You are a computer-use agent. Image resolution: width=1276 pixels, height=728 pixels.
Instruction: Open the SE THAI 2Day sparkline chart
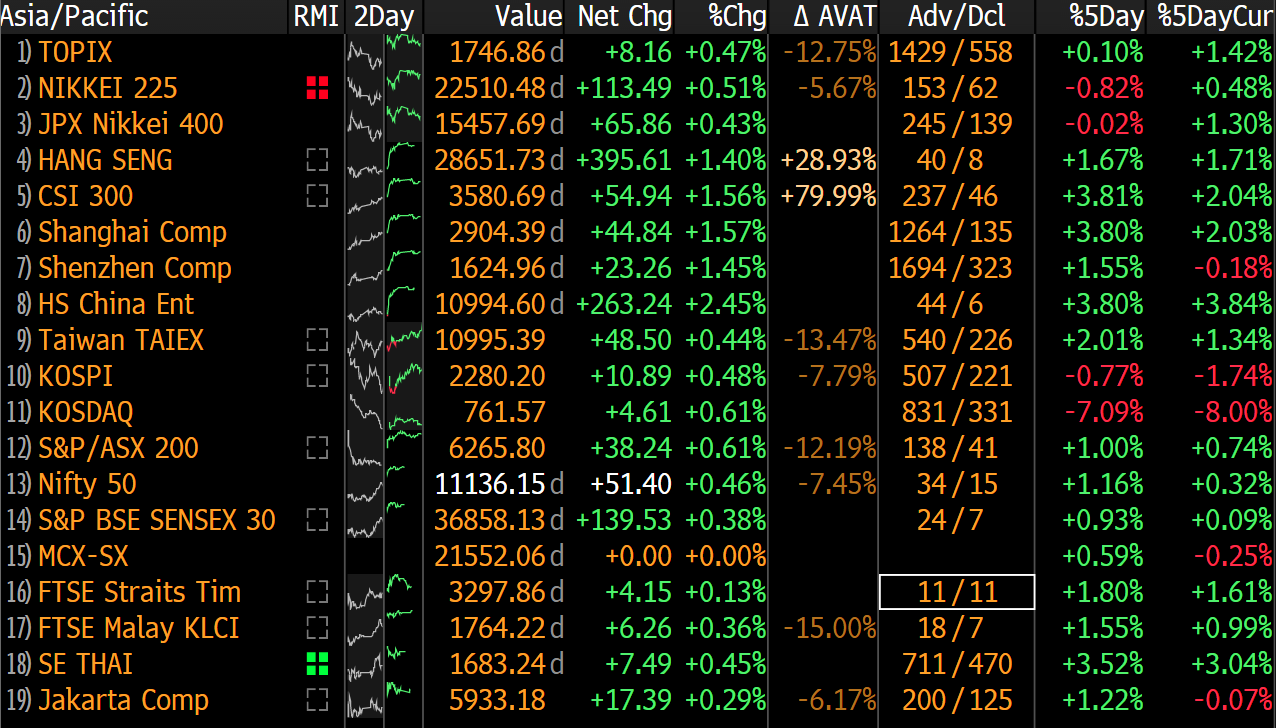click(384, 664)
